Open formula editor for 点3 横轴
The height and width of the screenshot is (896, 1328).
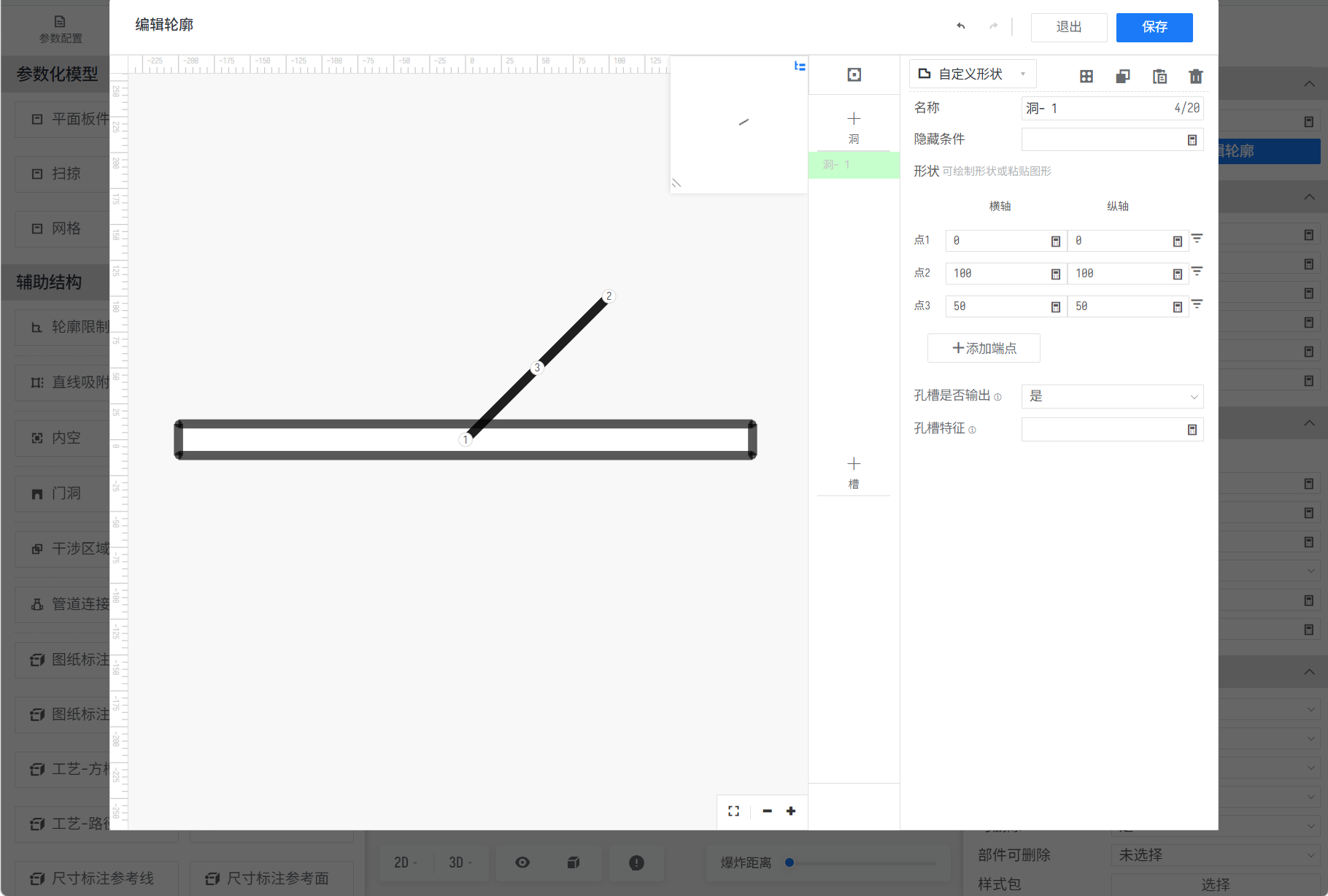click(1056, 306)
